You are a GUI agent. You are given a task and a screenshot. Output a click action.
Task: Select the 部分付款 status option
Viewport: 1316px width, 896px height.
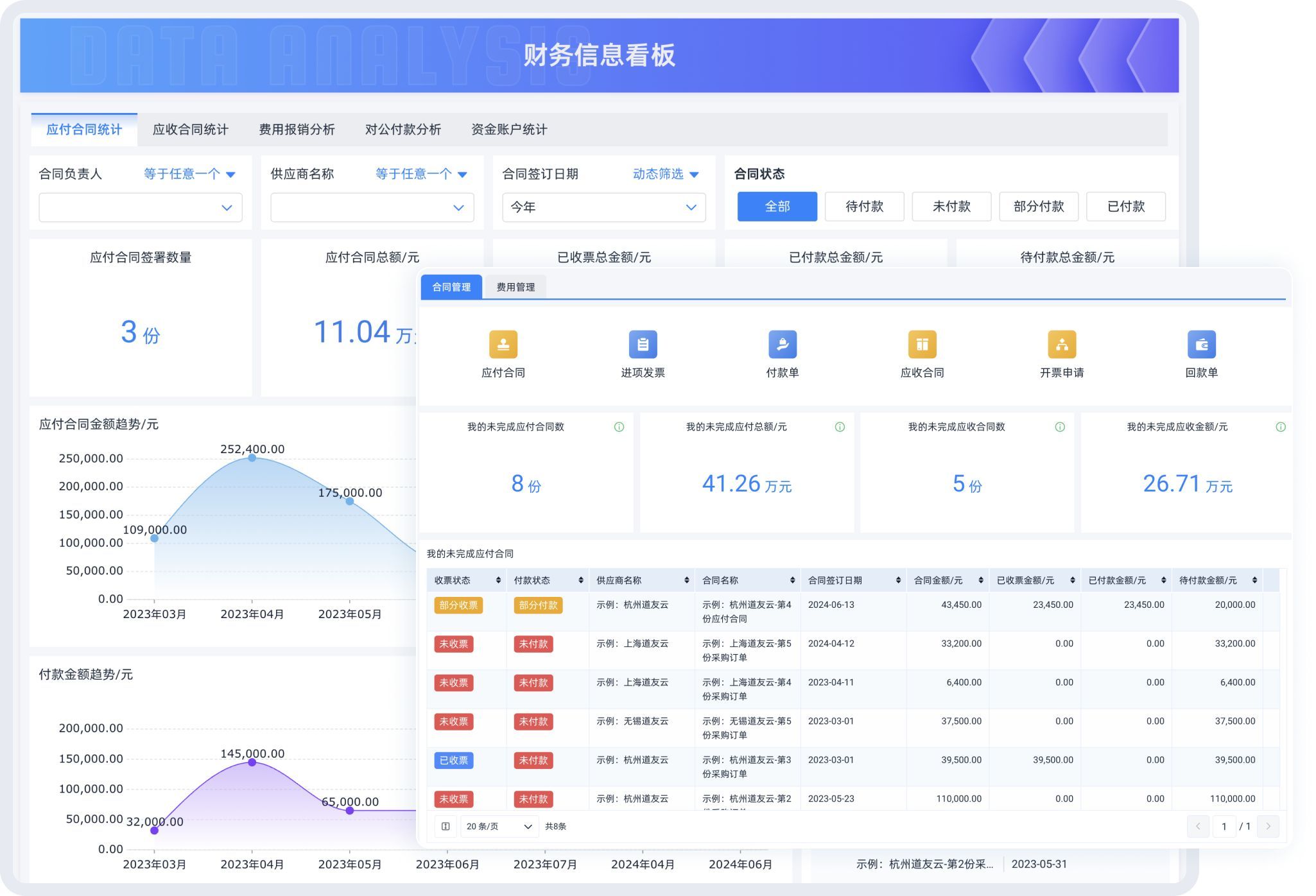pyautogui.click(x=1038, y=207)
